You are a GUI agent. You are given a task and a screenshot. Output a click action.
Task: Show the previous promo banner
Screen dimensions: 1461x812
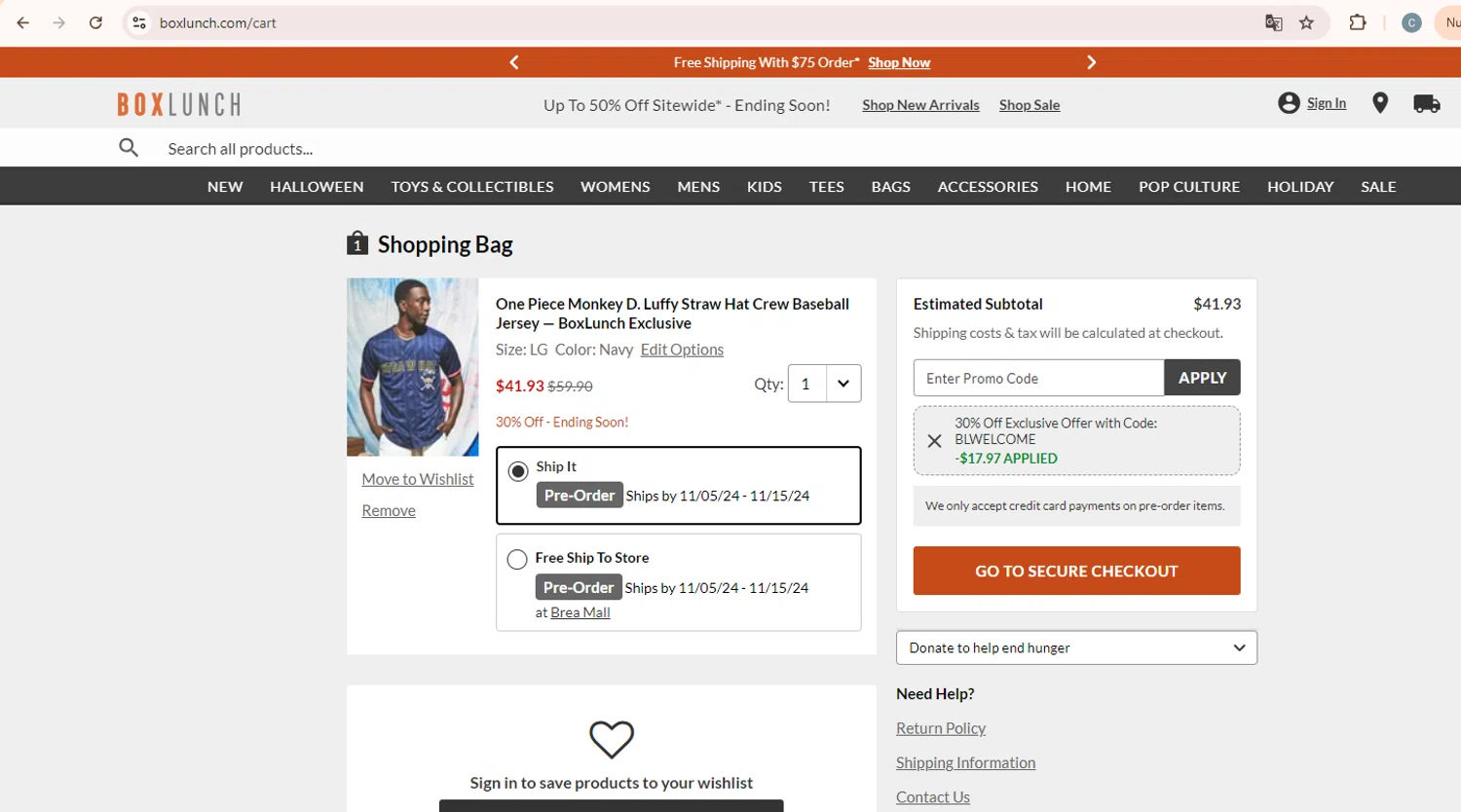(x=514, y=62)
